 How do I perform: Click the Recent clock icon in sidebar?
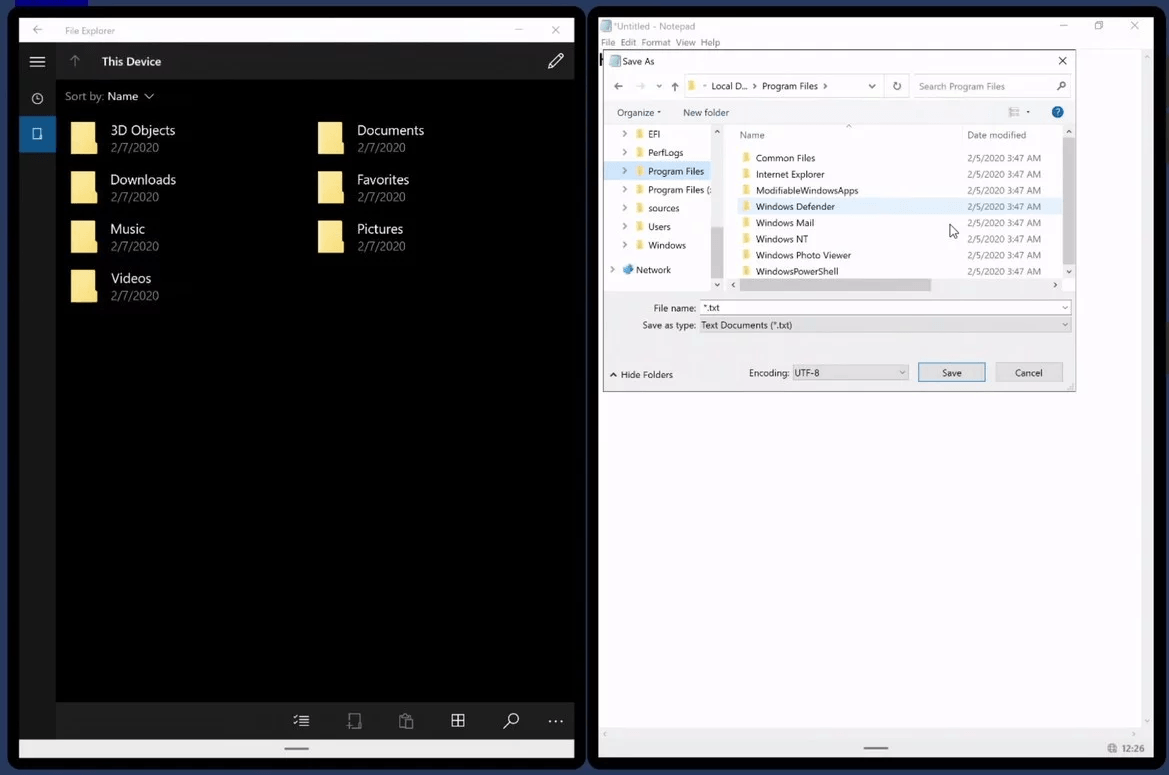coord(37,98)
